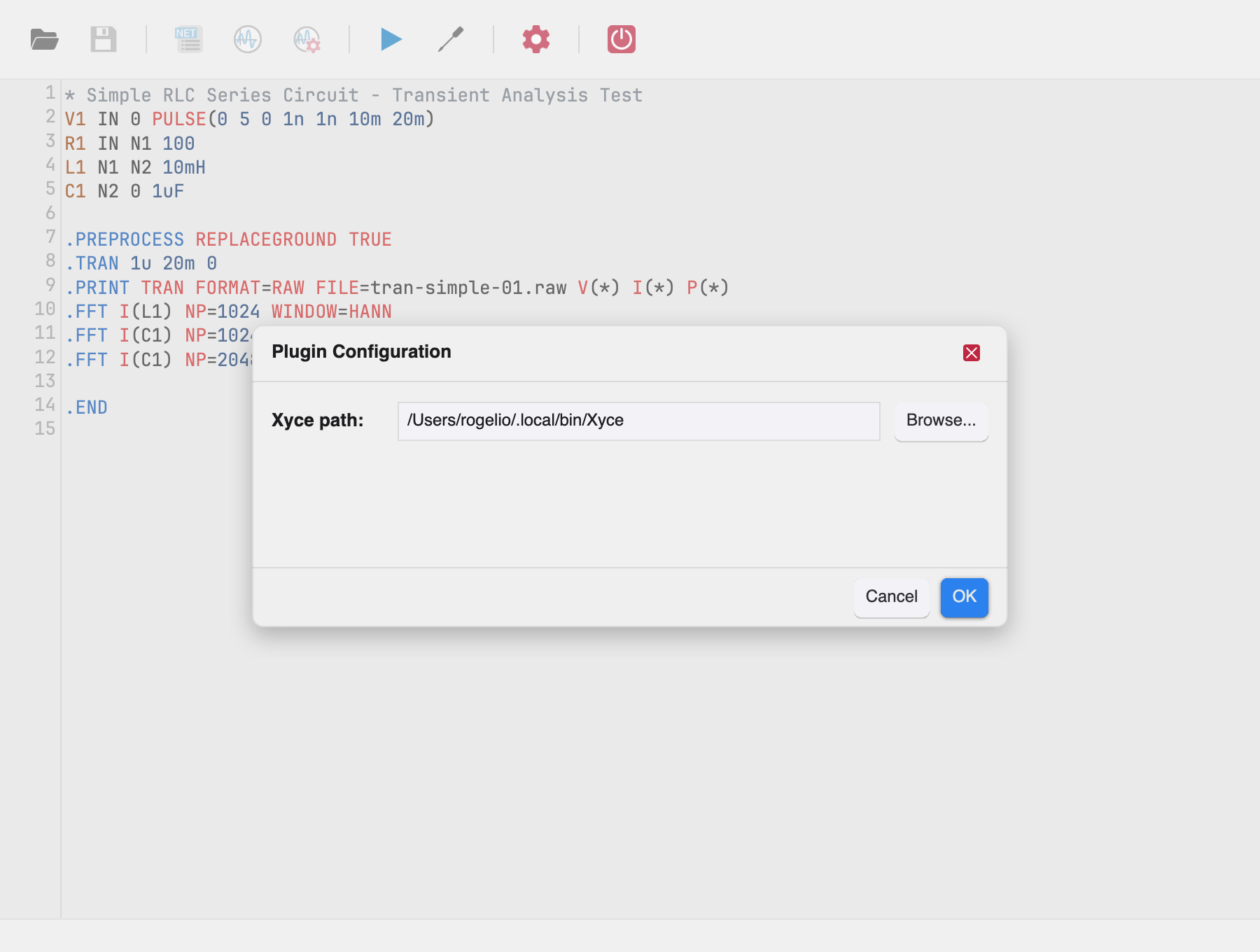Close the Plugin Configuration dialog
Image resolution: width=1260 pixels, height=952 pixels.
972,353
